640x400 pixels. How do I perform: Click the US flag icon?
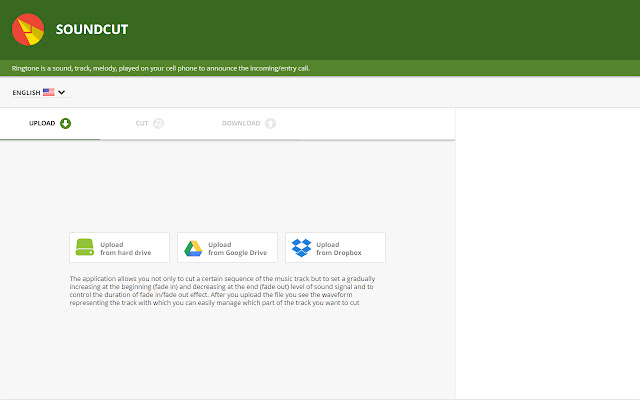pos(49,92)
